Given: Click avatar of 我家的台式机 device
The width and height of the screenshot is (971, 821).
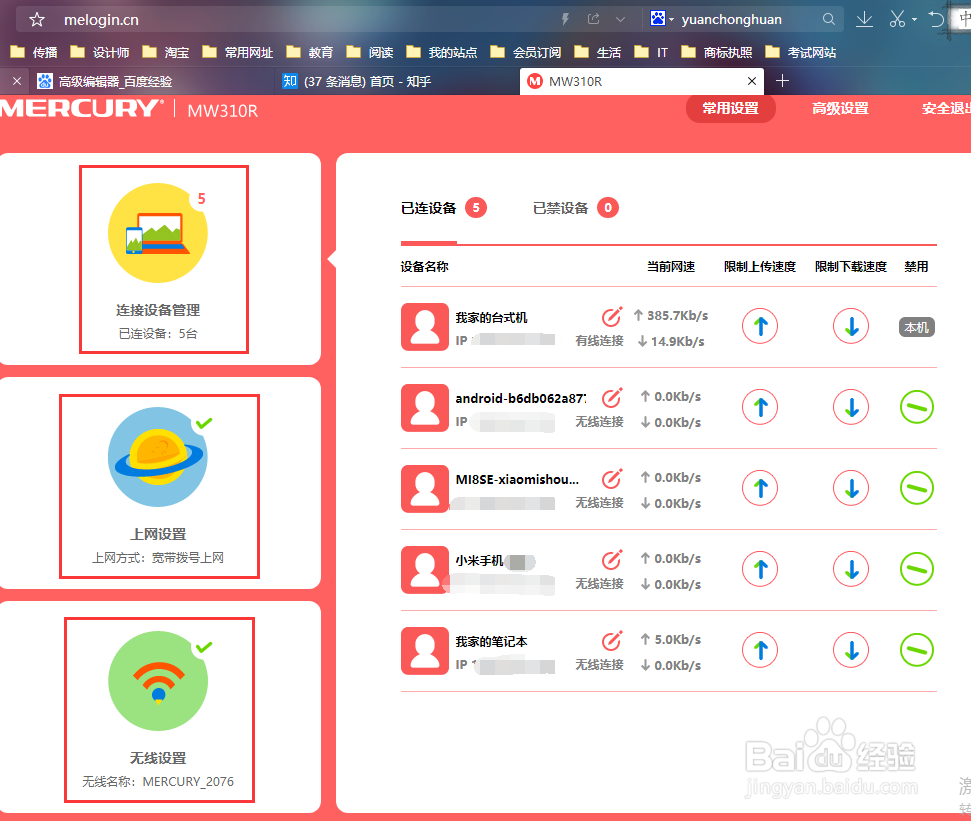Looking at the screenshot, I should tap(425, 327).
